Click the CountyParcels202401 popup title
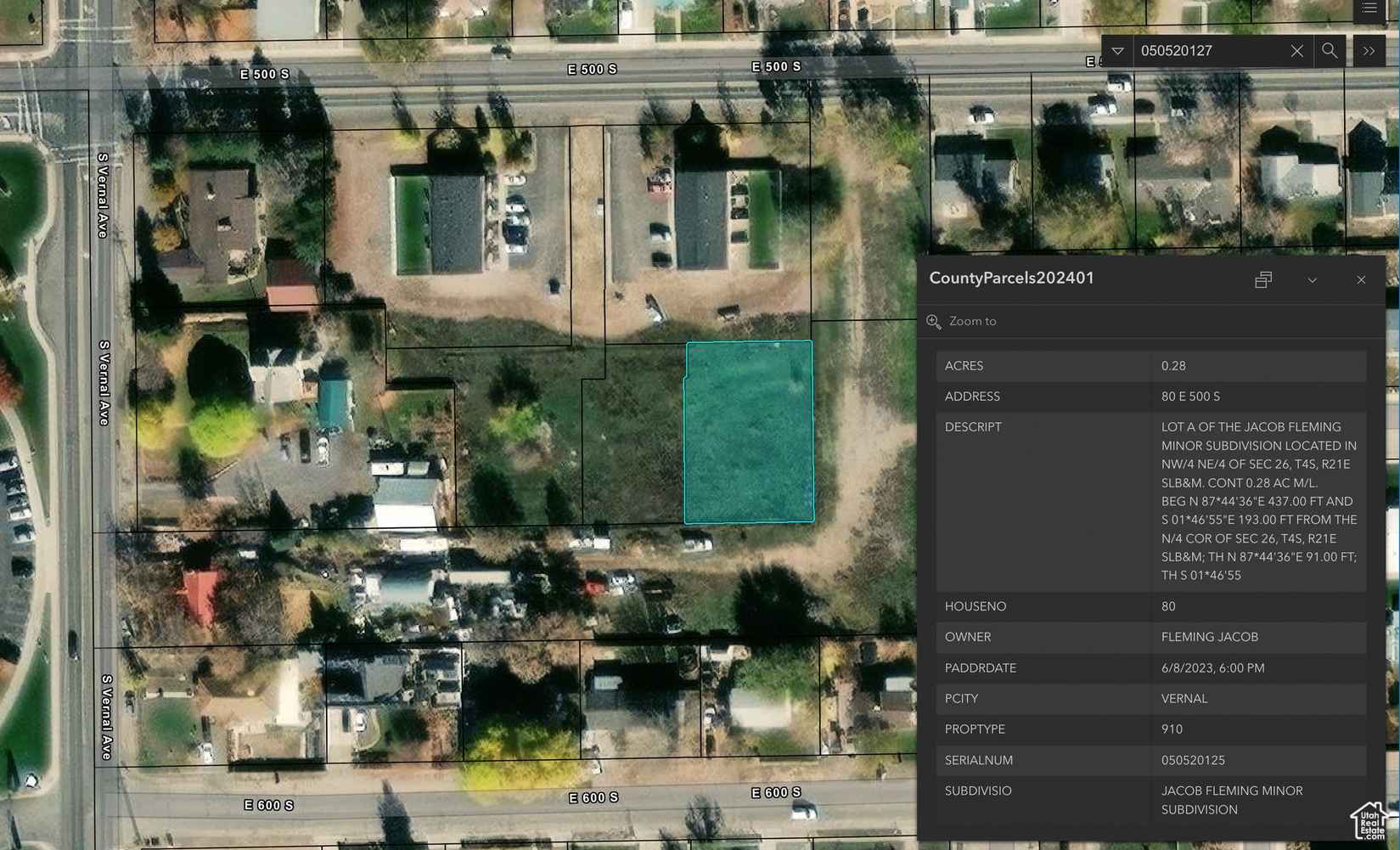Viewport: 1400px width, 850px height. [x=1011, y=279]
